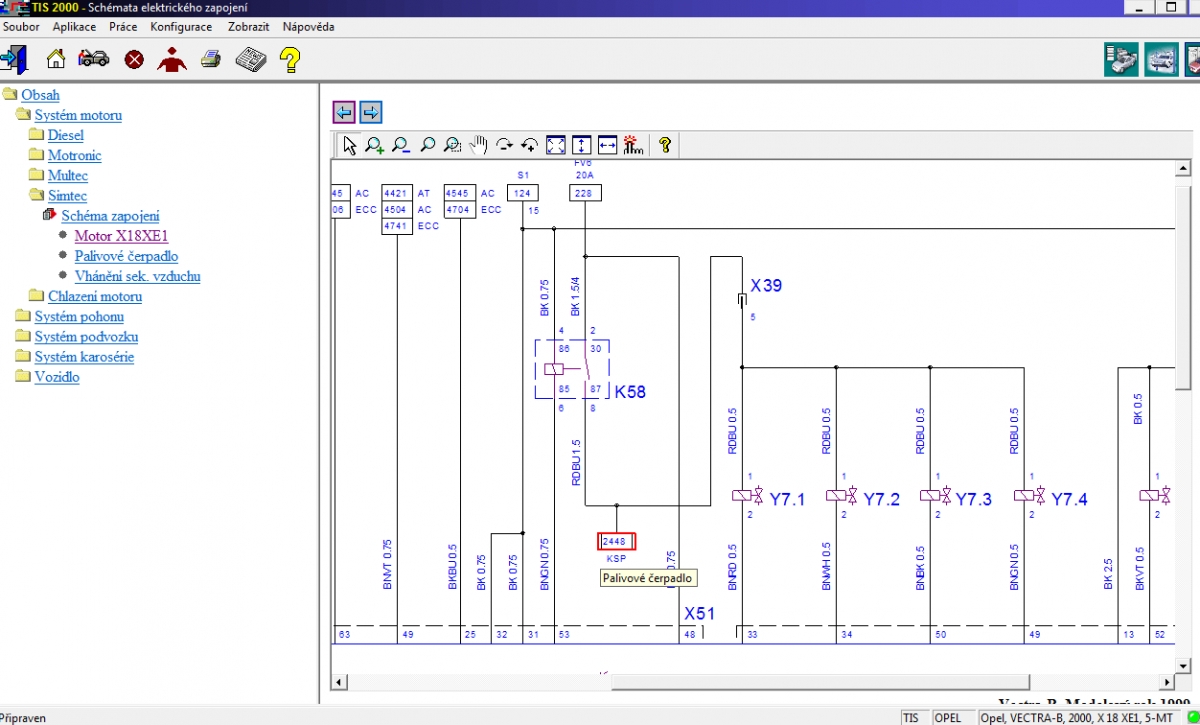
Task: Open the Multec folder
Action: pos(68,175)
